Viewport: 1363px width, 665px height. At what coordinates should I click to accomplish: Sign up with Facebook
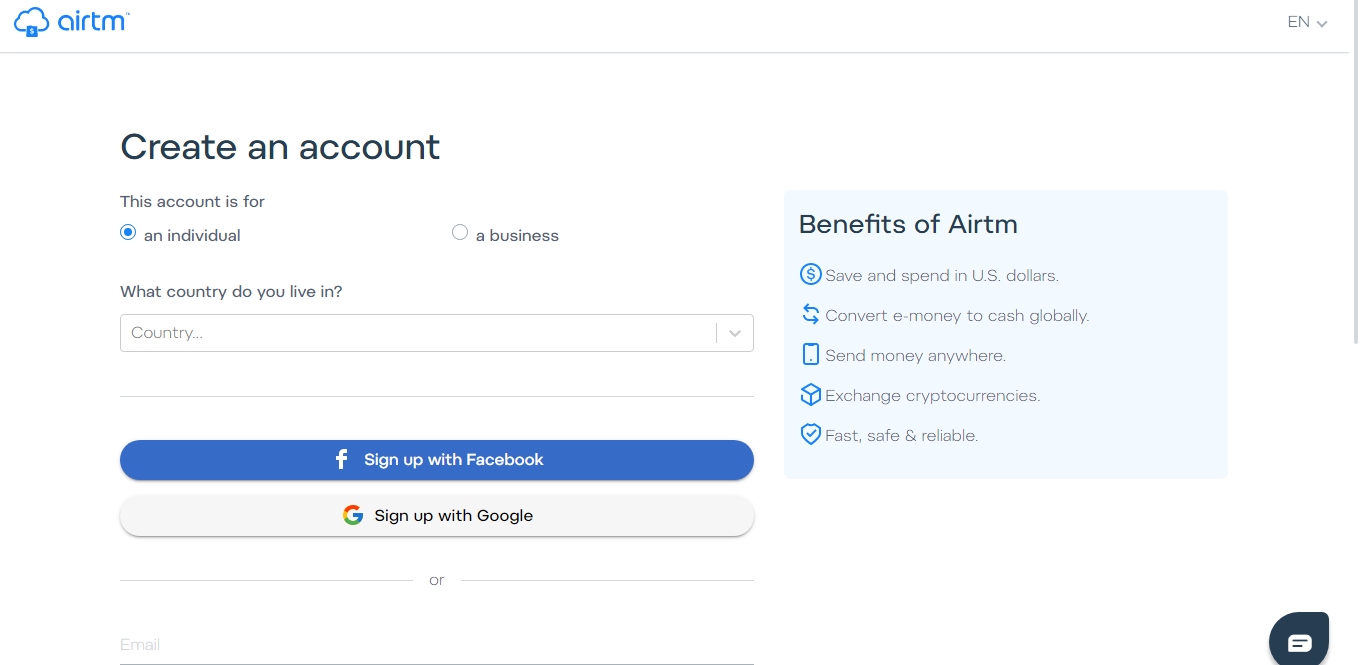(x=436, y=460)
